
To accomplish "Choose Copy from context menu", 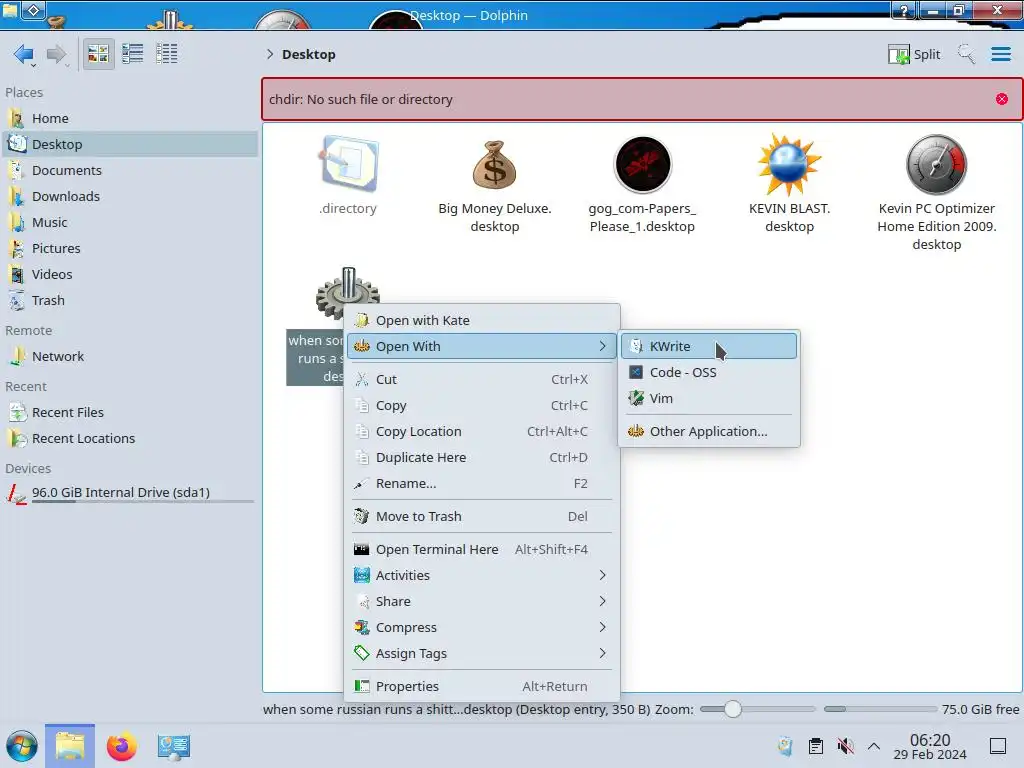I will pyautogui.click(x=482, y=406).
